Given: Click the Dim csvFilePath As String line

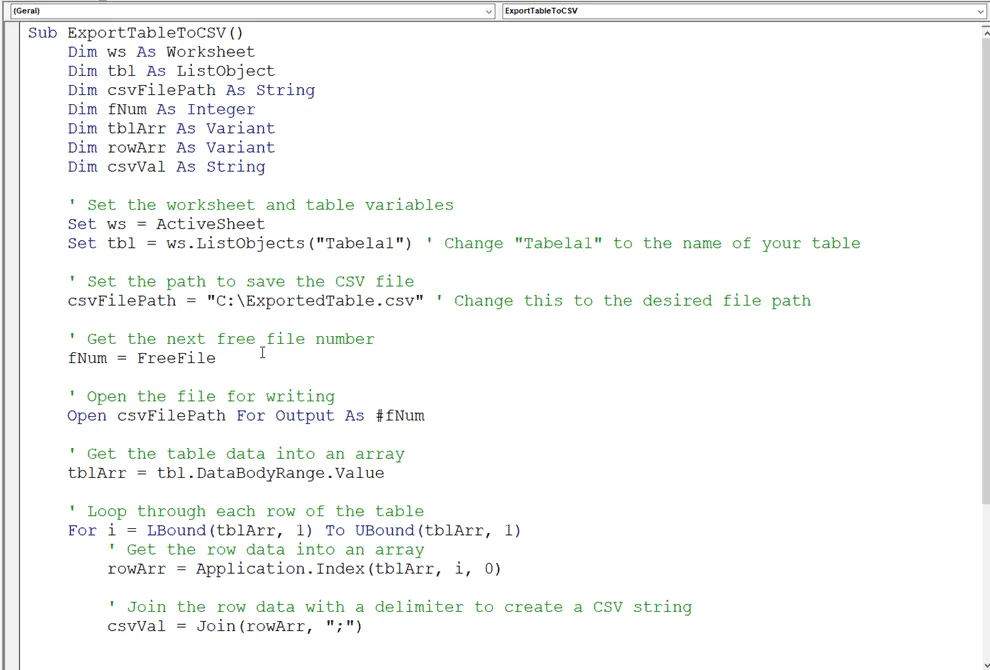Looking at the screenshot, I should (191, 90).
